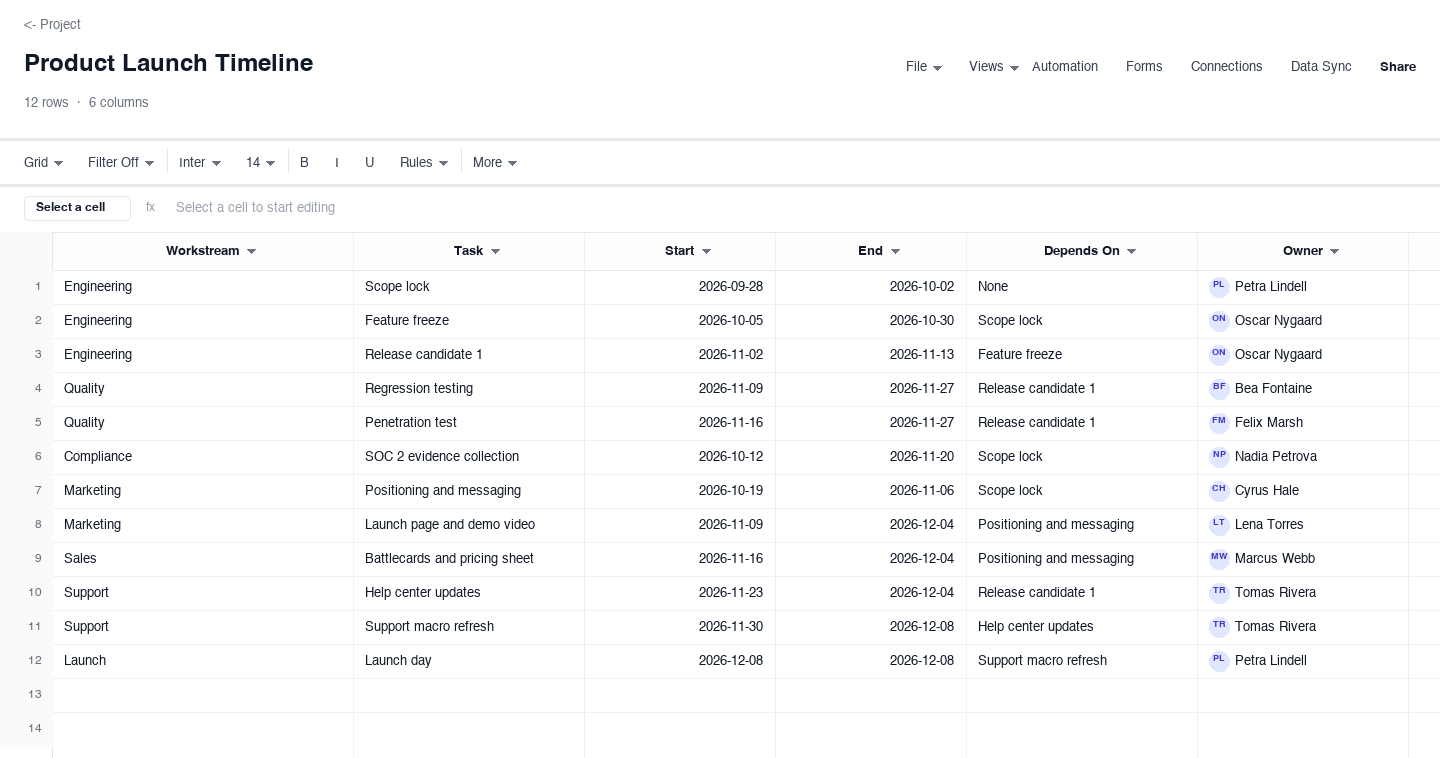Go back via the Project link
1440x758 pixels.
click(x=52, y=24)
